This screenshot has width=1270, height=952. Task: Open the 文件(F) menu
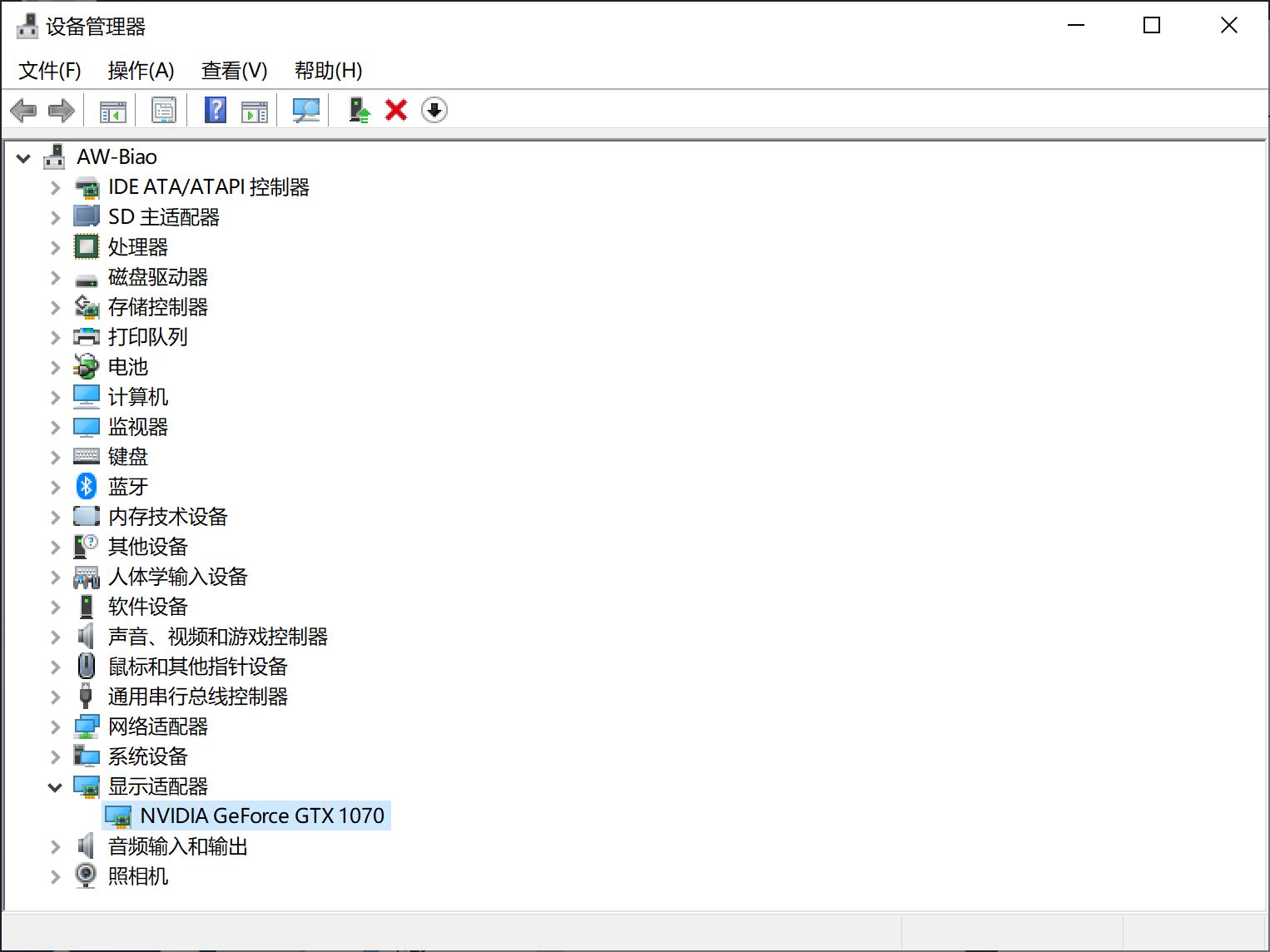point(50,71)
